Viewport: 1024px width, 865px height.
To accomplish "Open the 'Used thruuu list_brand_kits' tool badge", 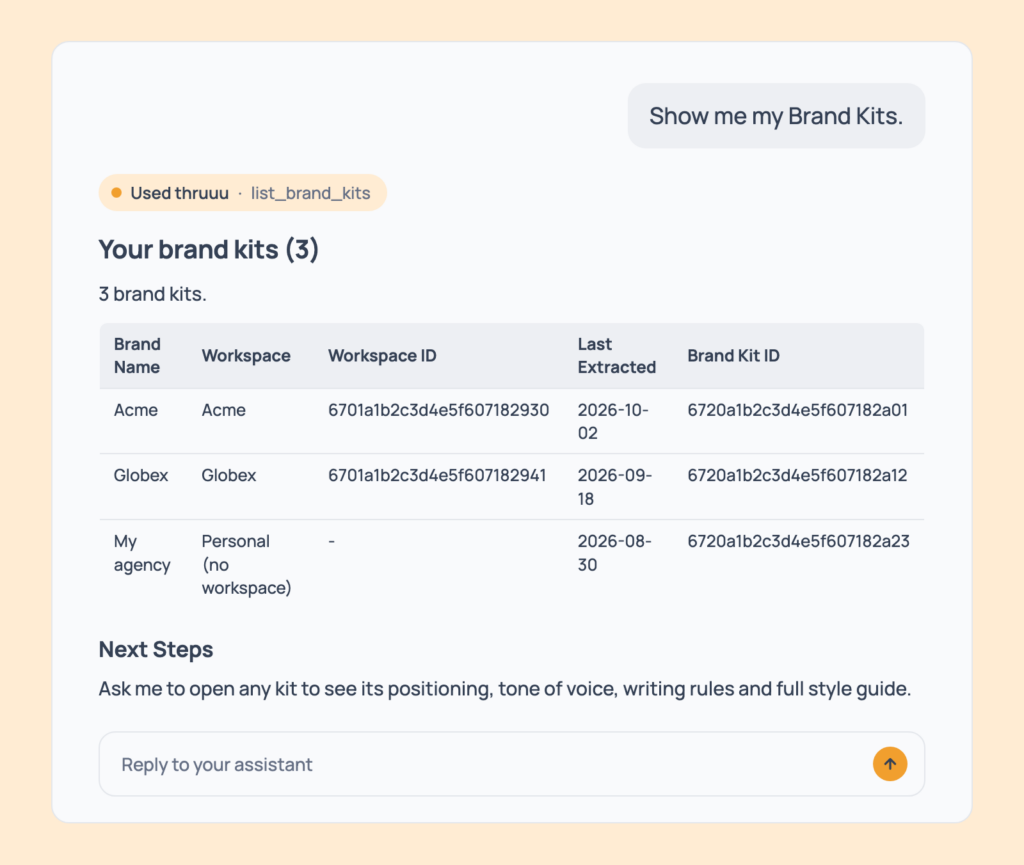I will (x=243, y=193).
